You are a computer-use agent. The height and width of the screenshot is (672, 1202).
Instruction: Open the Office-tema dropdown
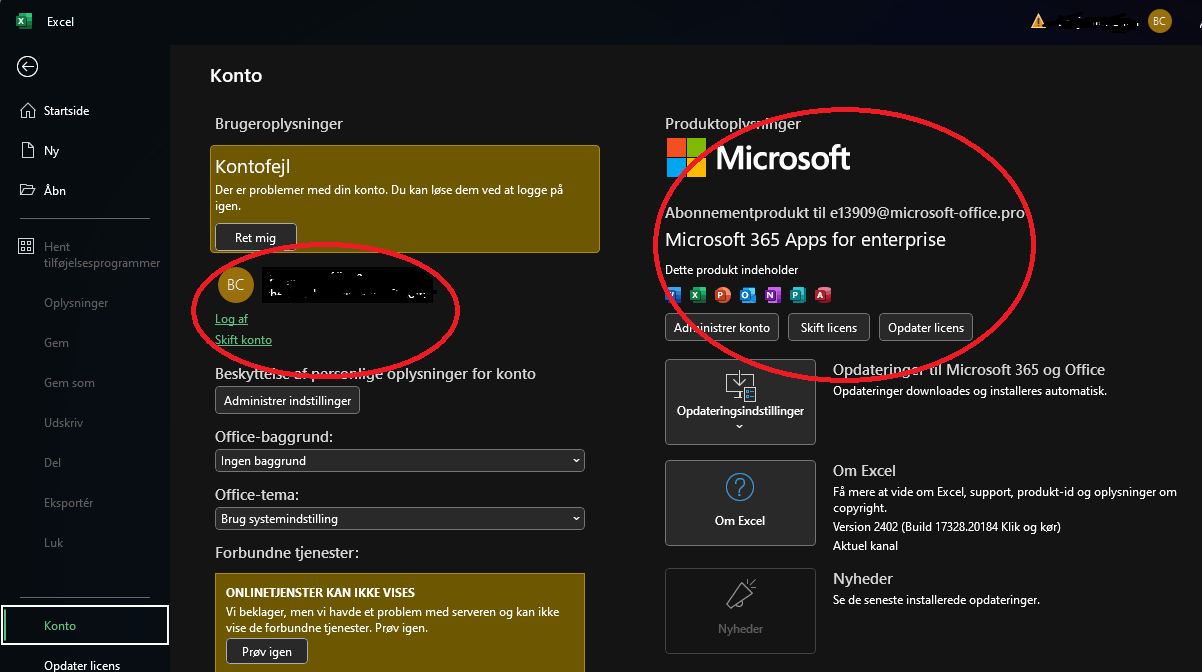click(400, 519)
